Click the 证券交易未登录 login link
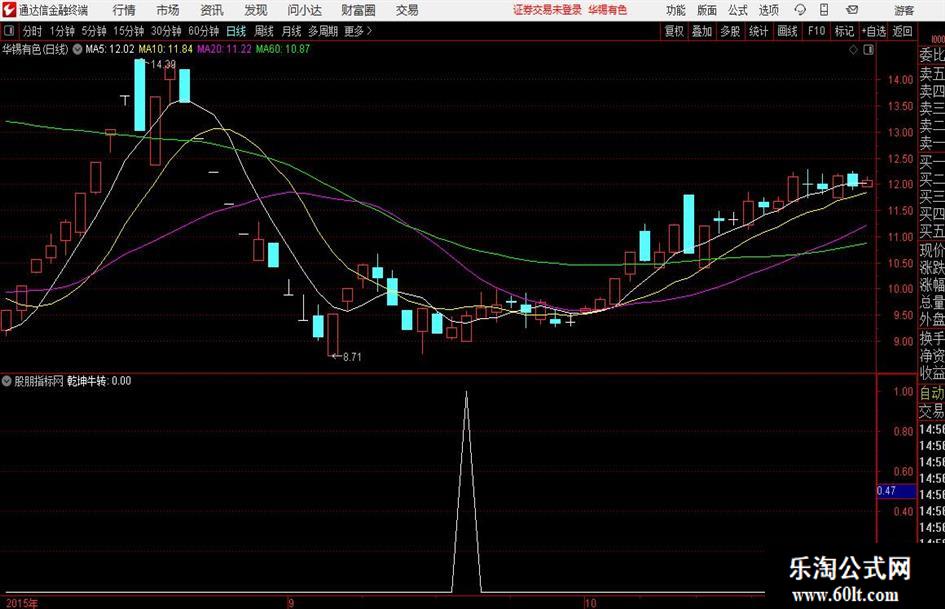 pyautogui.click(x=547, y=10)
